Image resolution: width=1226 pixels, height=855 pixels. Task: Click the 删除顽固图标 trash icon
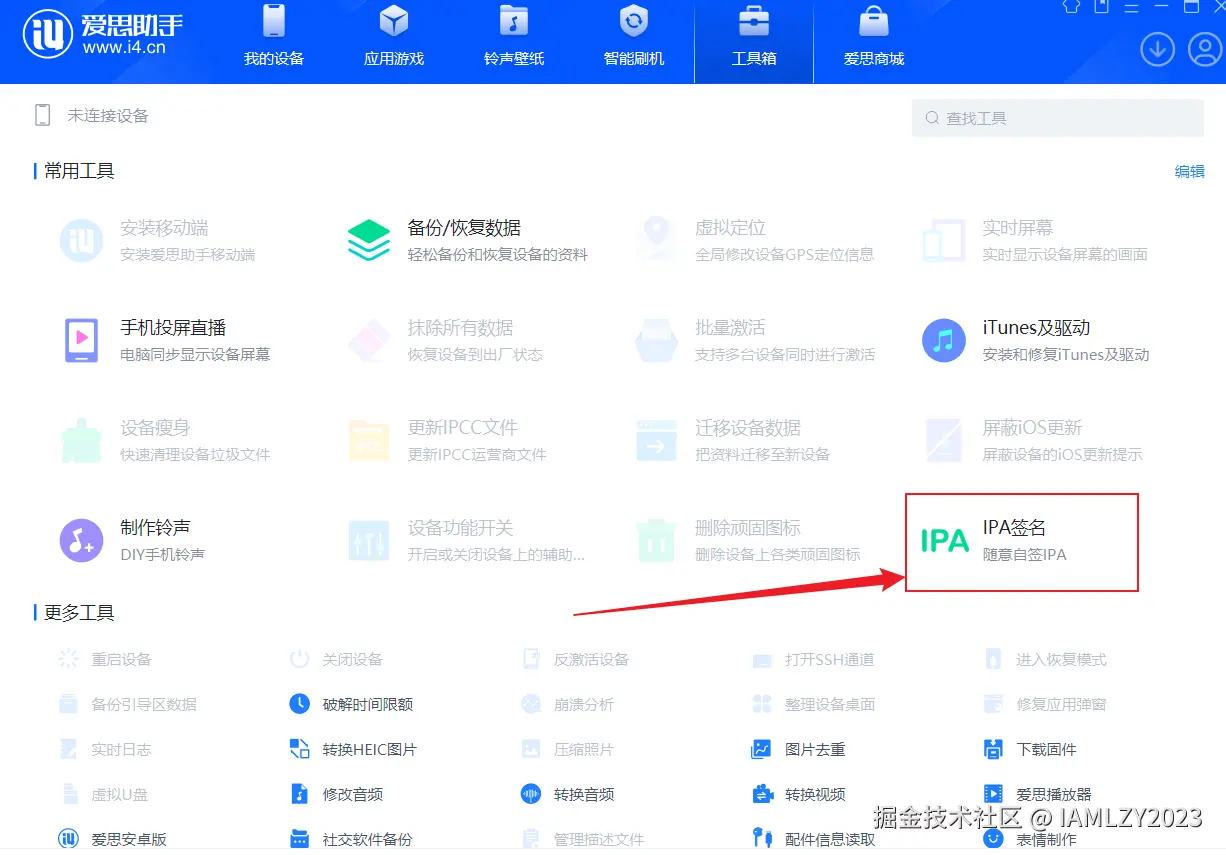[x=656, y=540]
